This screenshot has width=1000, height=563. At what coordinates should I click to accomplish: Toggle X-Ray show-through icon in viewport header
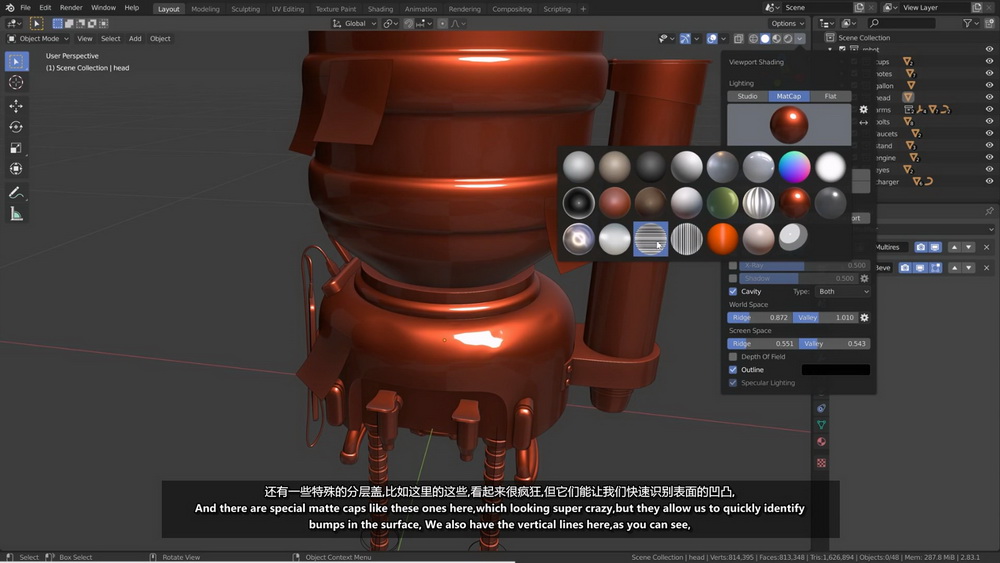[x=739, y=39]
